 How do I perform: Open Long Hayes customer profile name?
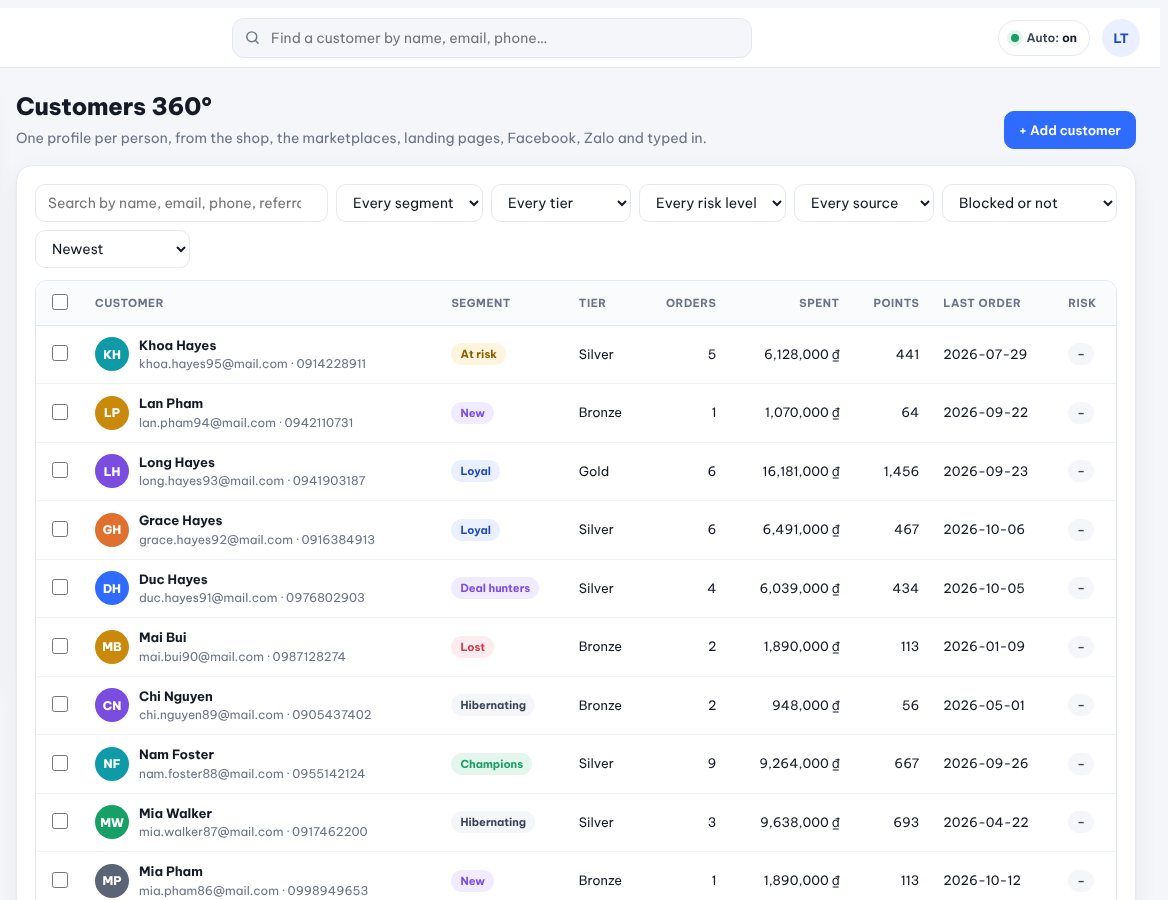177,463
